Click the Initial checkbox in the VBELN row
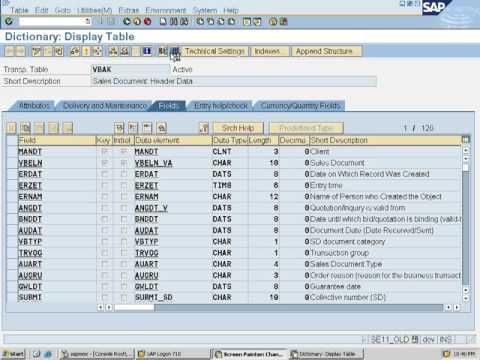This screenshot has width=480, height=360. click(x=124, y=163)
